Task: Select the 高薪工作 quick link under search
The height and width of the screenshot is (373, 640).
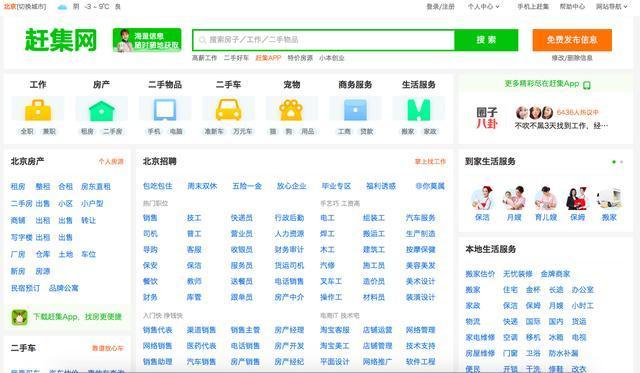Action: (204, 58)
